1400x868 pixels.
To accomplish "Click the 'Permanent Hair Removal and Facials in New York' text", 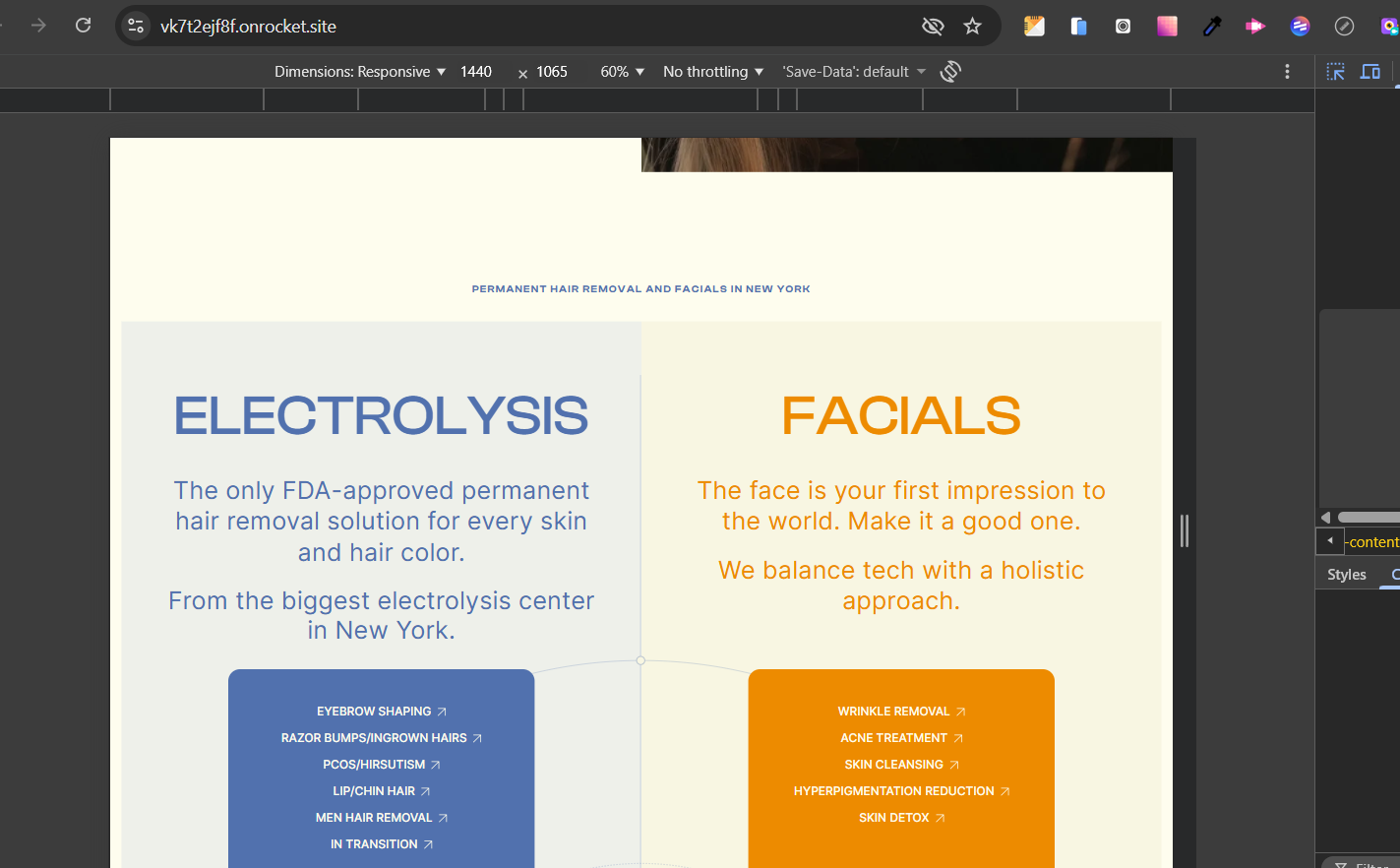I will [x=641, y=289].
